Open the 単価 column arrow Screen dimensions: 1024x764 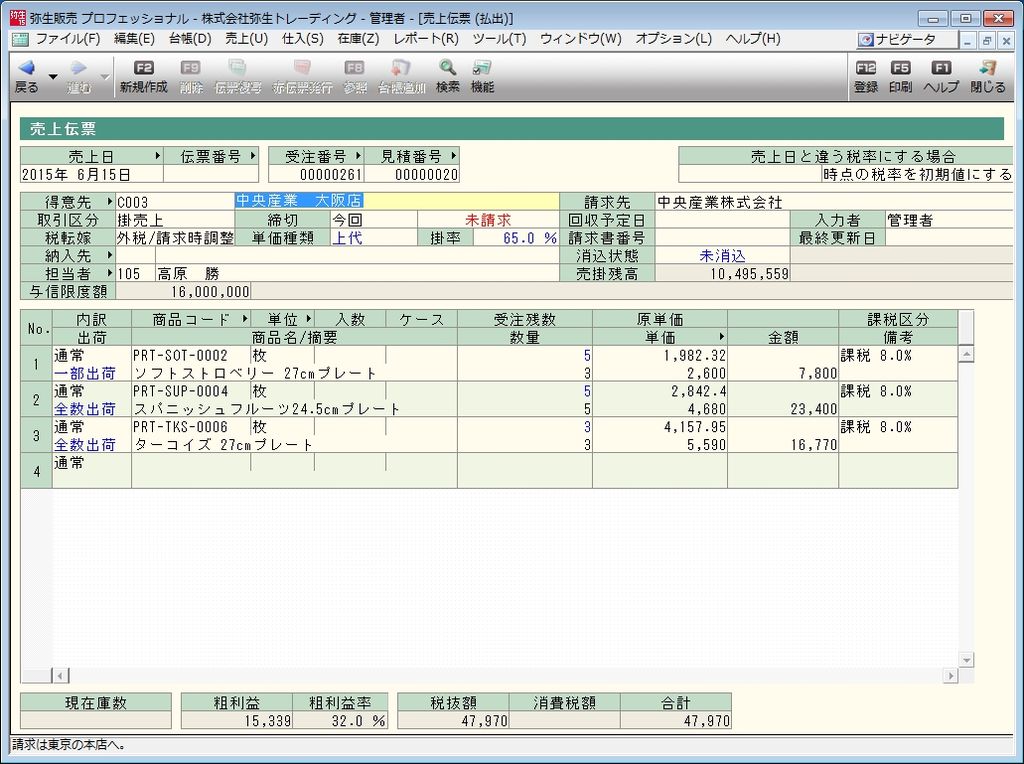coord(721,337)
